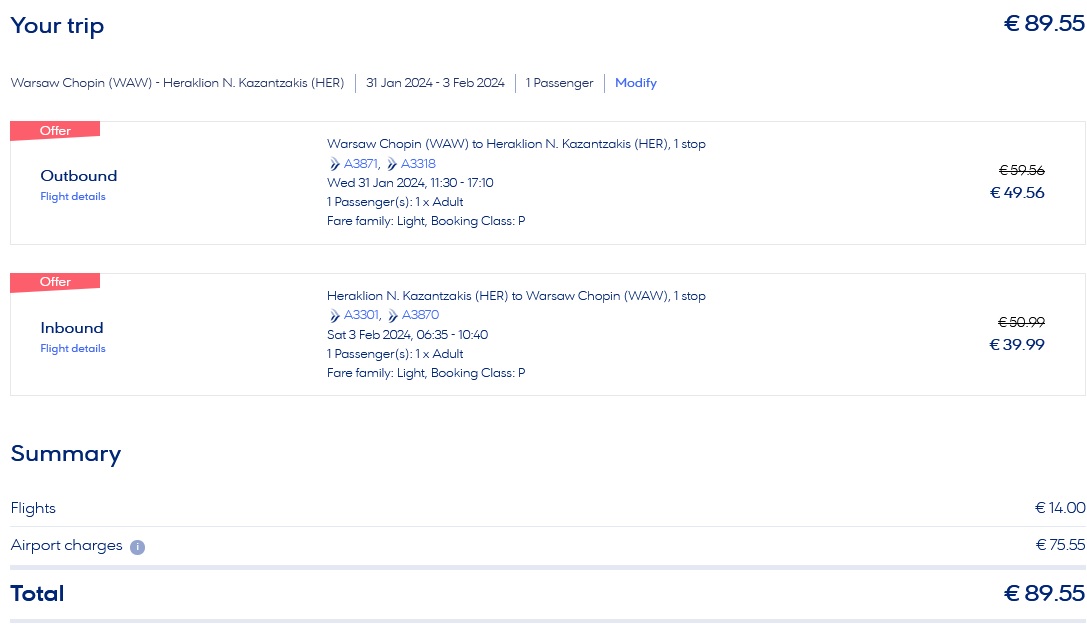Open flight A3318 link
This screenshot has width=1087, height=628.
418,164
